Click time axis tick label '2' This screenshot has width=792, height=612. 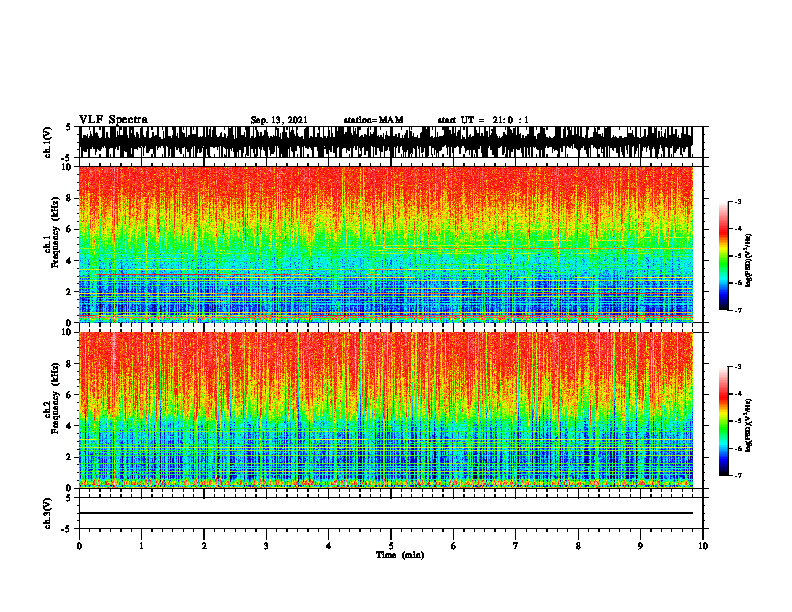pyautogui.click(x=204, y=546)
